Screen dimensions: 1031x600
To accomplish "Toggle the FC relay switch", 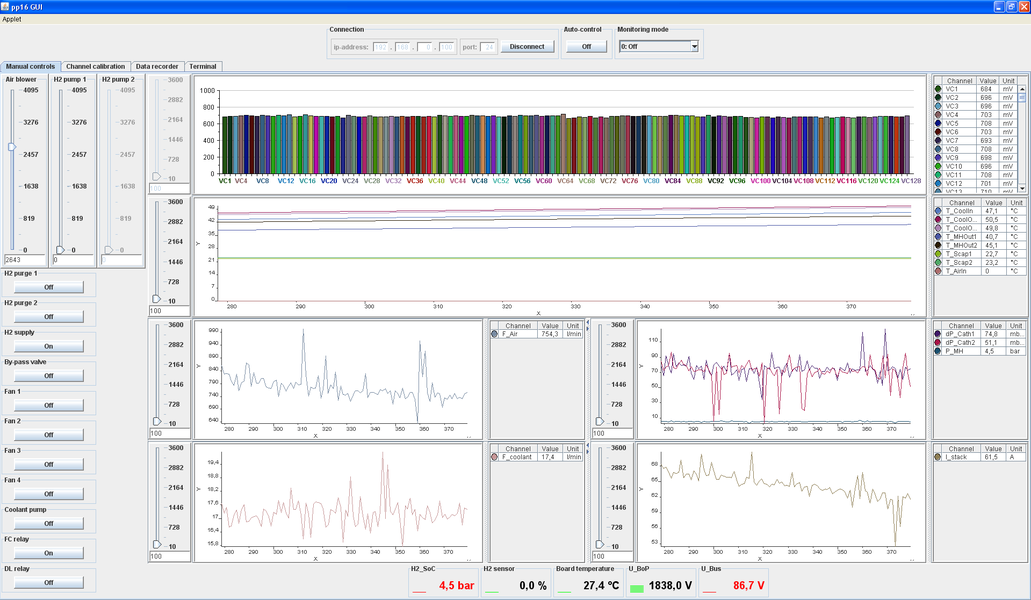I will point(49,553).
